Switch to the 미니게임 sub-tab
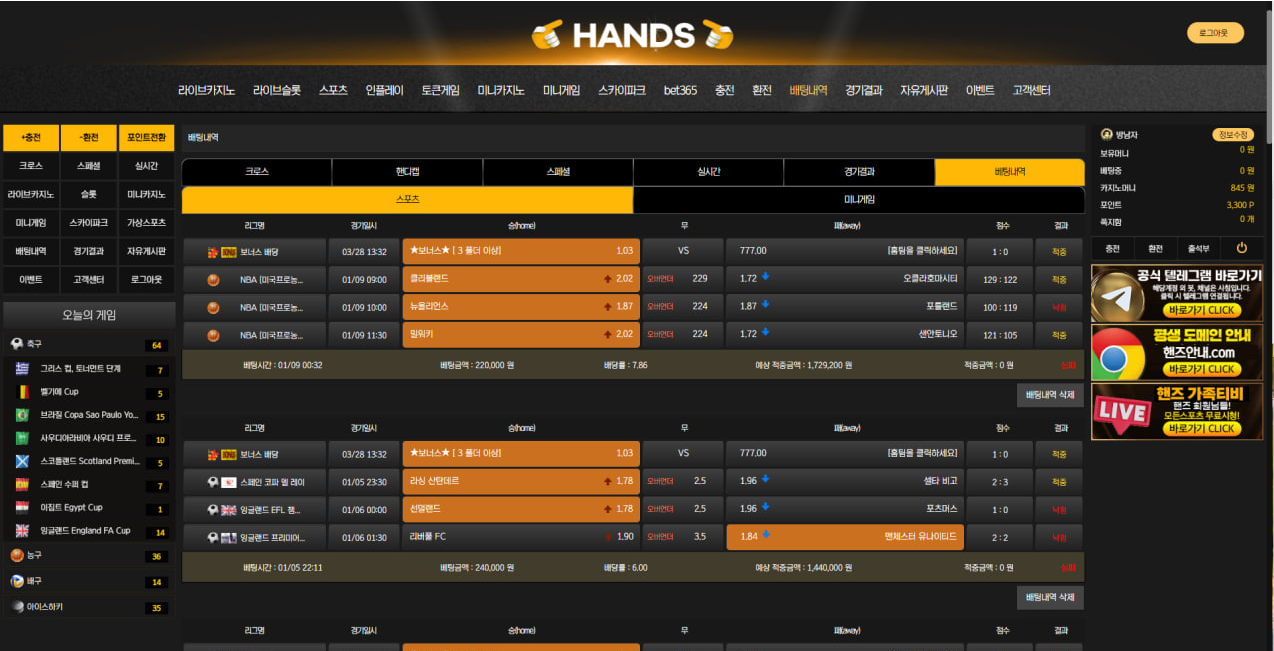Image resolution: width=1274 pixels, height=651 pixels. [858, 200]
